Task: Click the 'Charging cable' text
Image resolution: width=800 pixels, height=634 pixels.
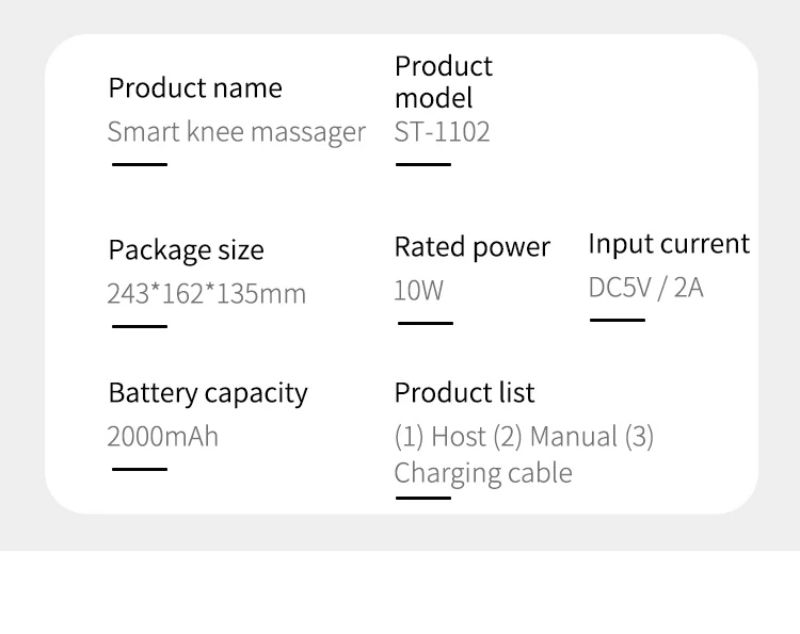Action: click(483, 473)
